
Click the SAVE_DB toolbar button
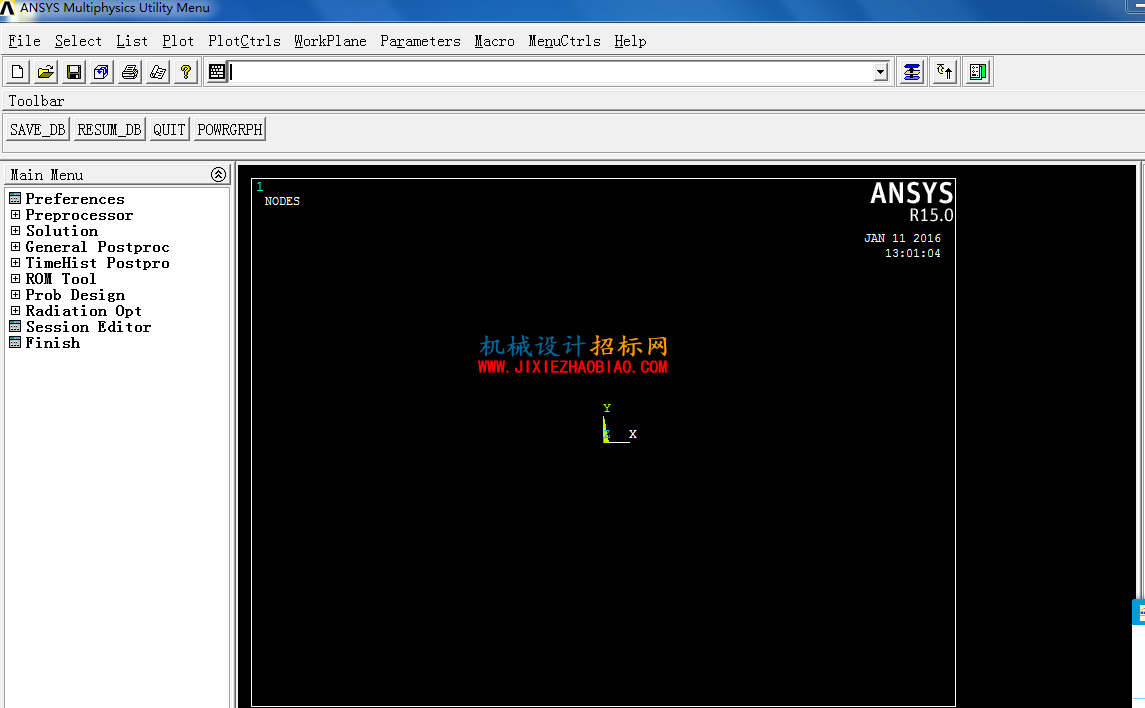point(38,129)
